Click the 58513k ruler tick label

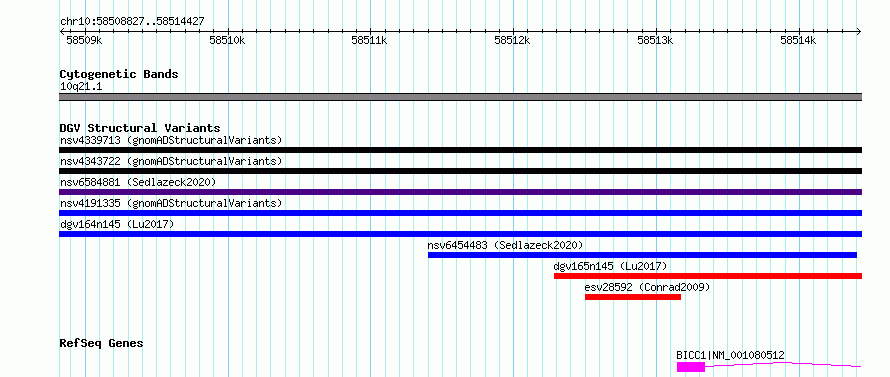(x=656, y=41)
